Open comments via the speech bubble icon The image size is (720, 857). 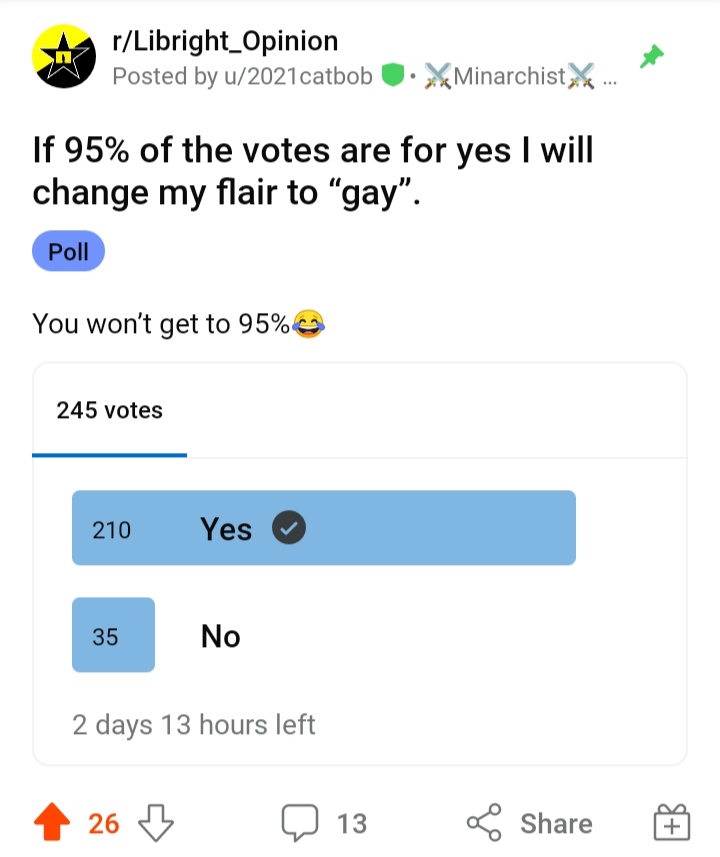pos(298,823)
